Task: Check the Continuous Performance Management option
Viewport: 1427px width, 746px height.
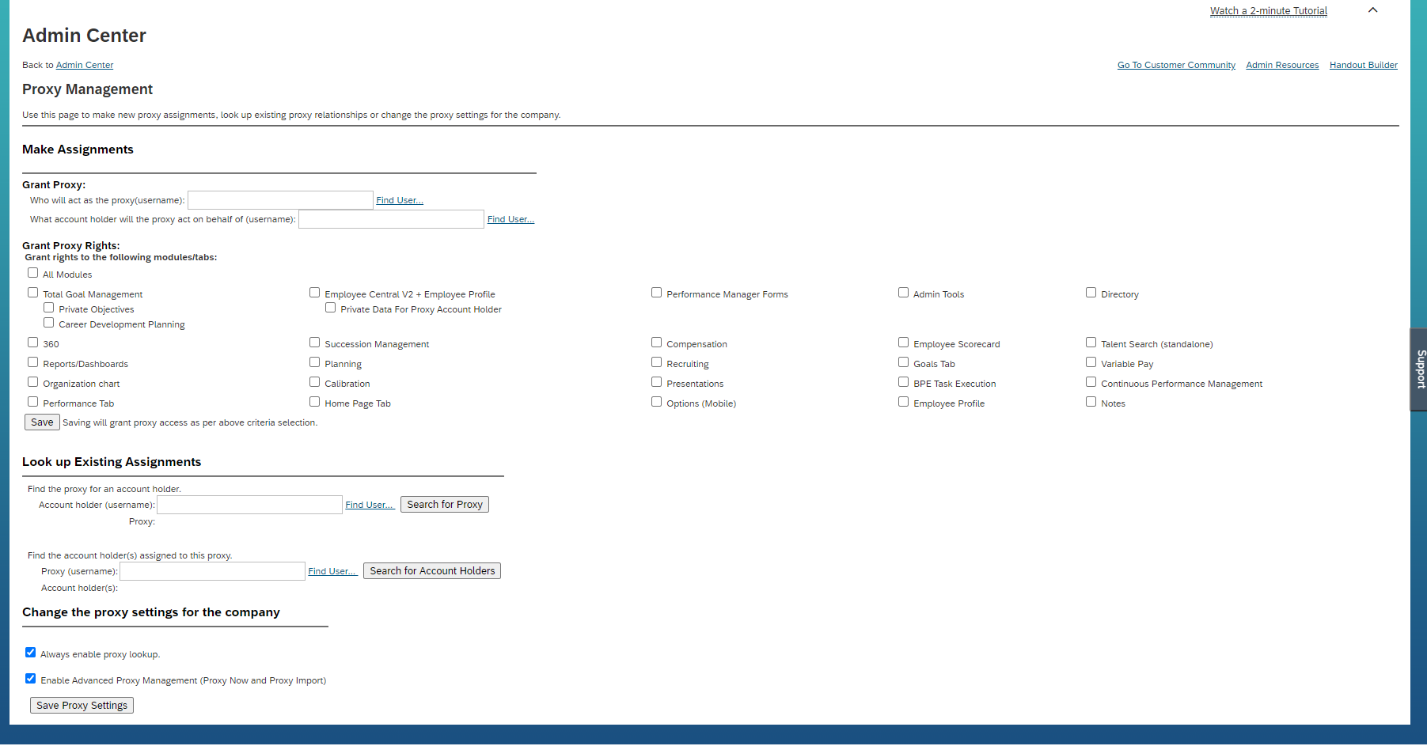Action: 1091,382
